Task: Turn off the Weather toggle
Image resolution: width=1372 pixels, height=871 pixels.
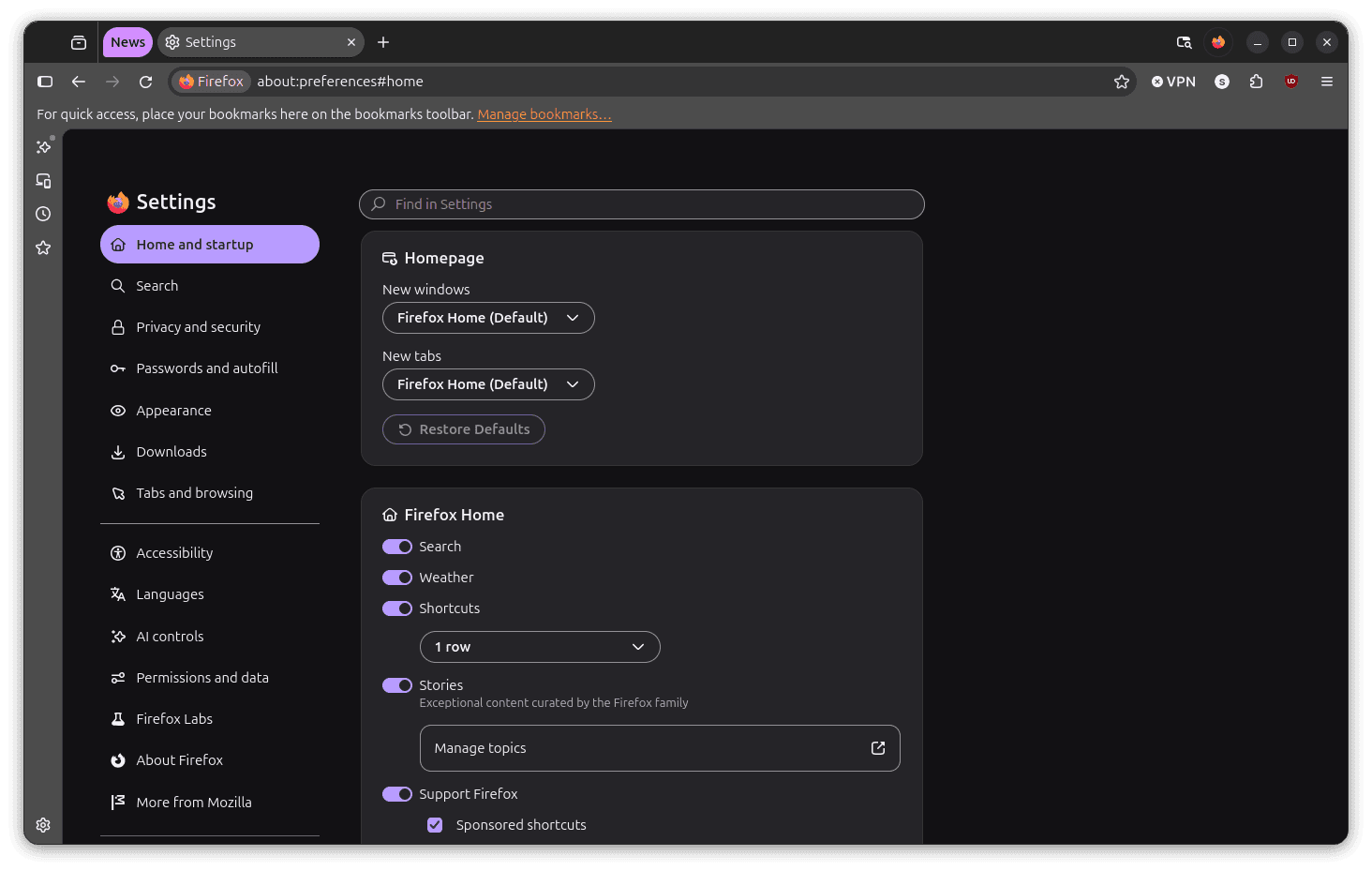Action: click(397, 578)
